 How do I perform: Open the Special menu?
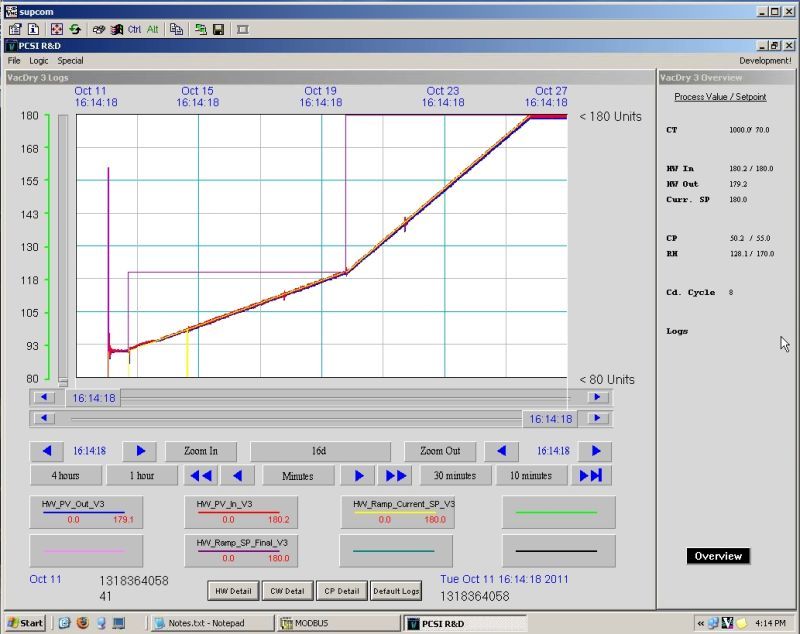pyautogui.click(x=70, y=61)
